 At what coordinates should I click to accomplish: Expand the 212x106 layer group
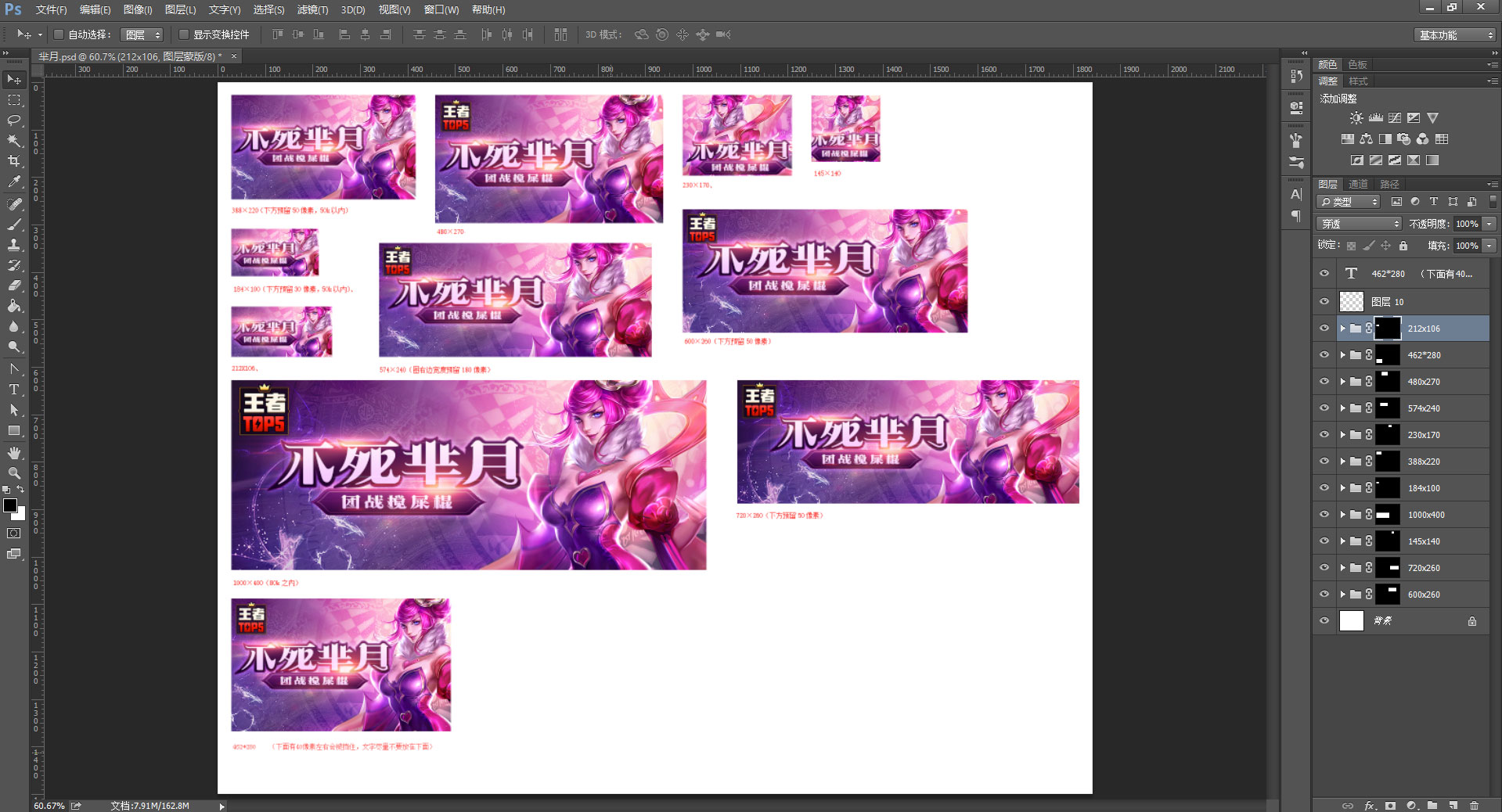click(1343, 329)
